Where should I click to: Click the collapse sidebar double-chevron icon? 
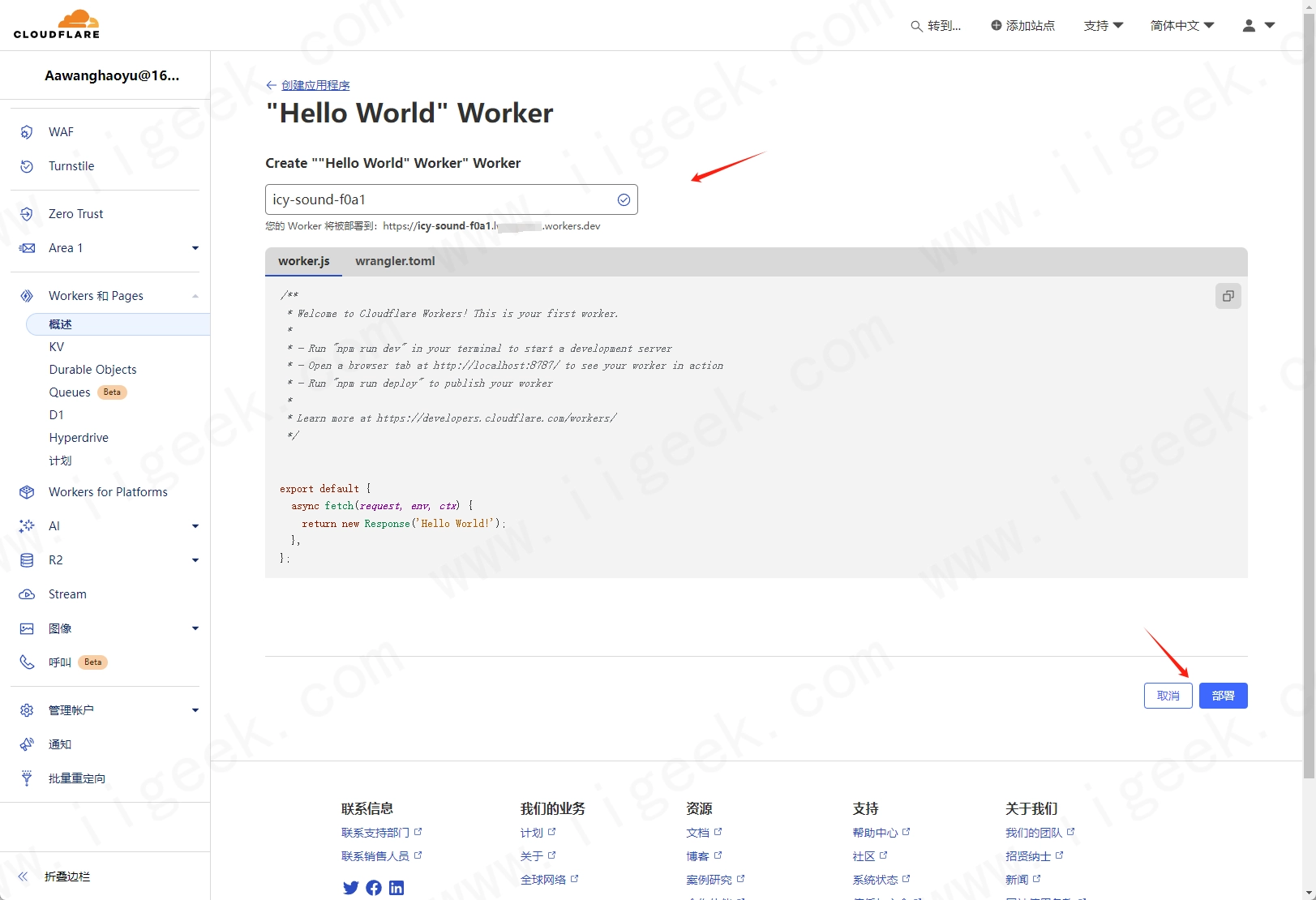click(x=23, y=876)
